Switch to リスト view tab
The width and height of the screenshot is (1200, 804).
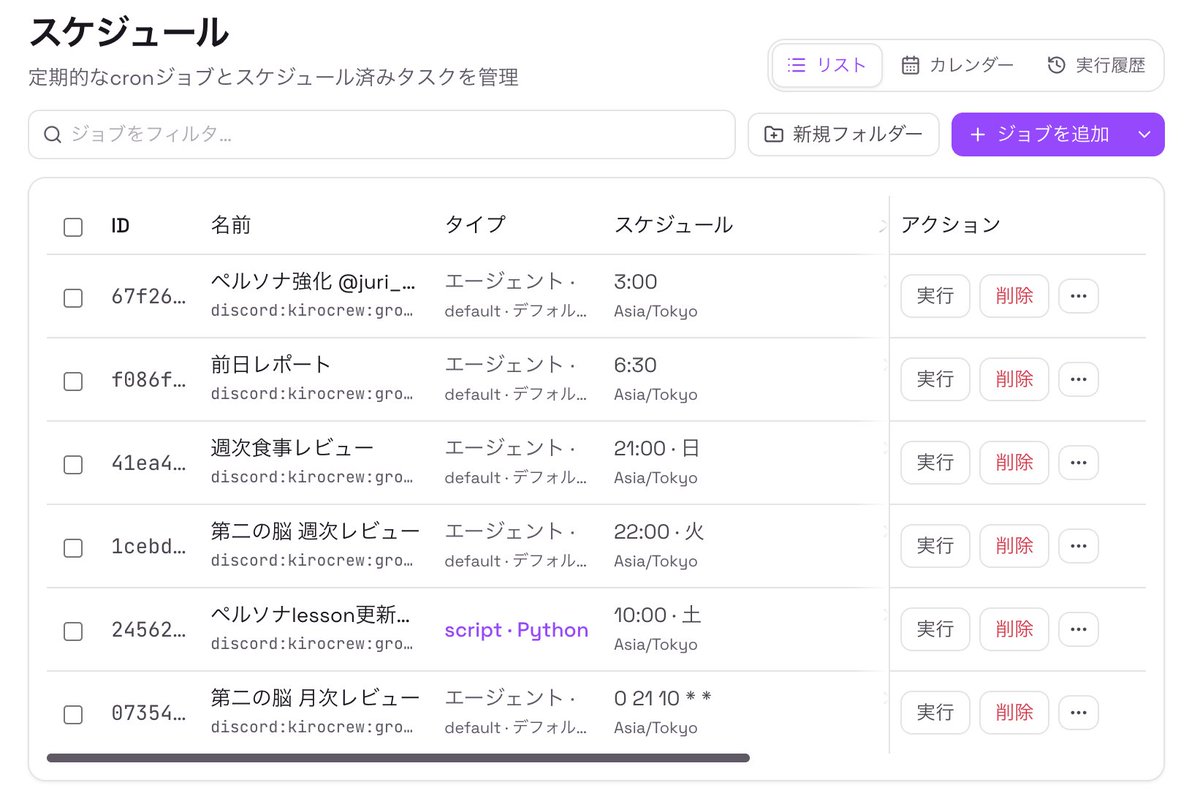pyautogui.click(x=827, y=65)
